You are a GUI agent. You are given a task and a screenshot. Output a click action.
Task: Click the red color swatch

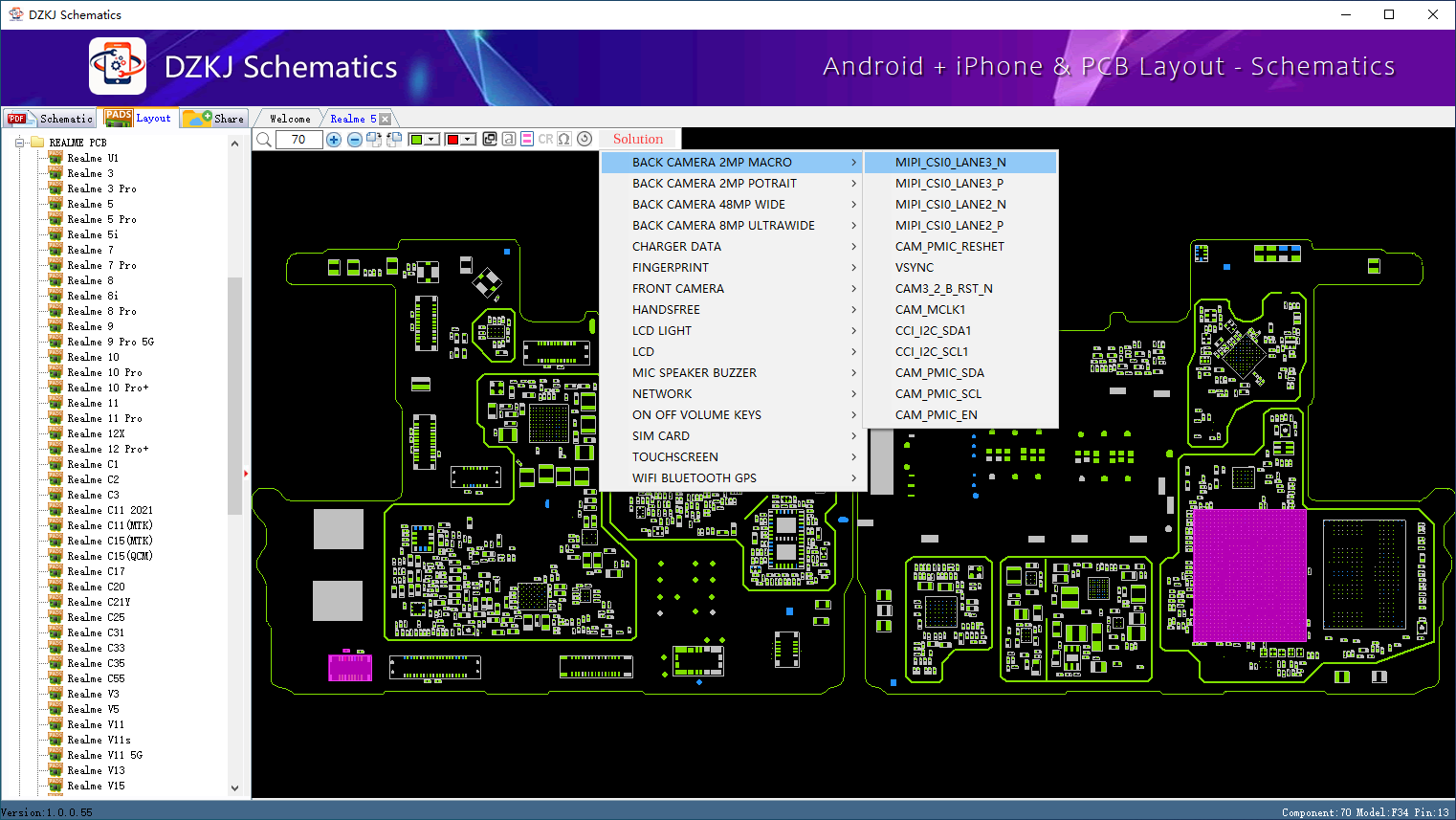coord(453,140)
